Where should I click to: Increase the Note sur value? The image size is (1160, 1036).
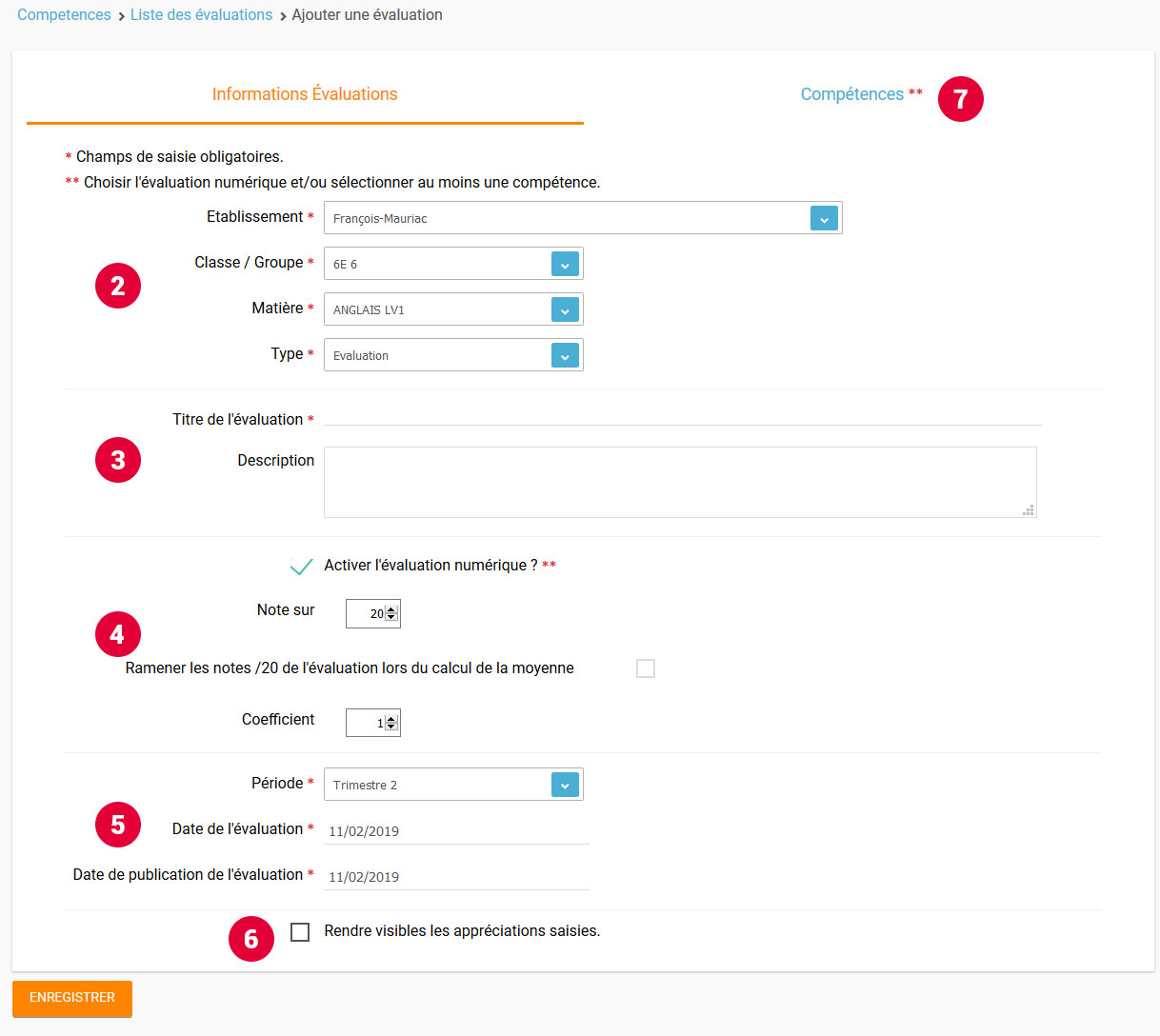390,609
